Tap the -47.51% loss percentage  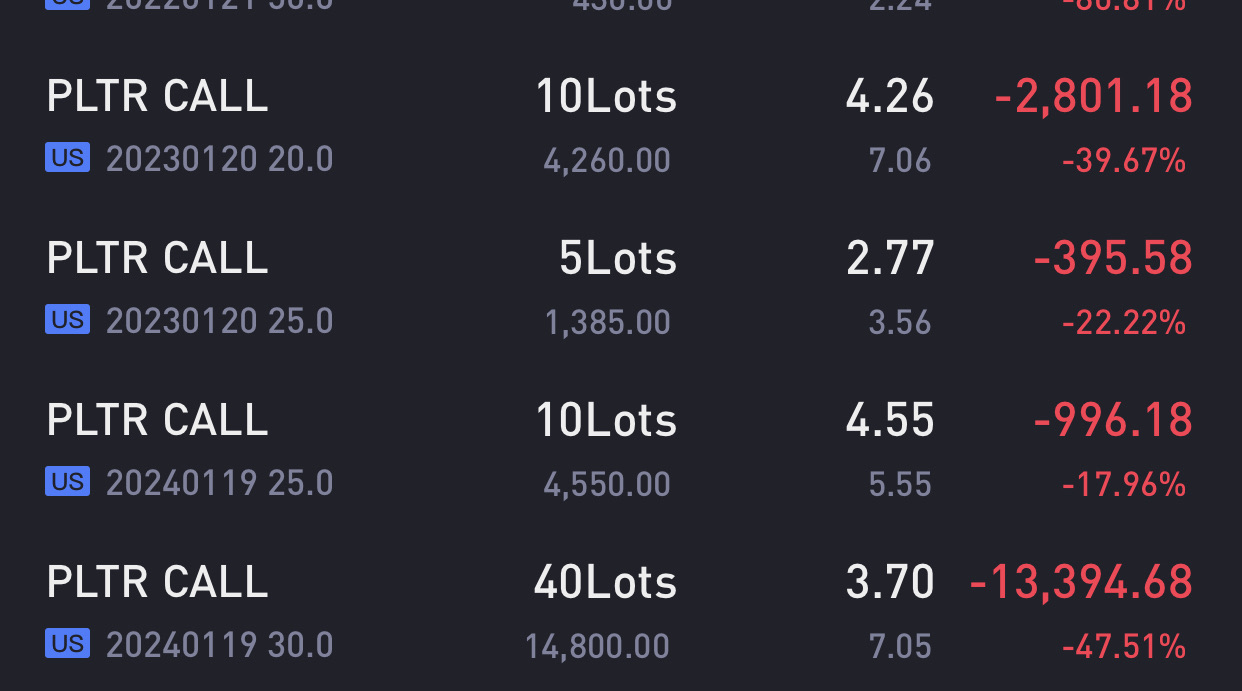tap(1124, 646)
